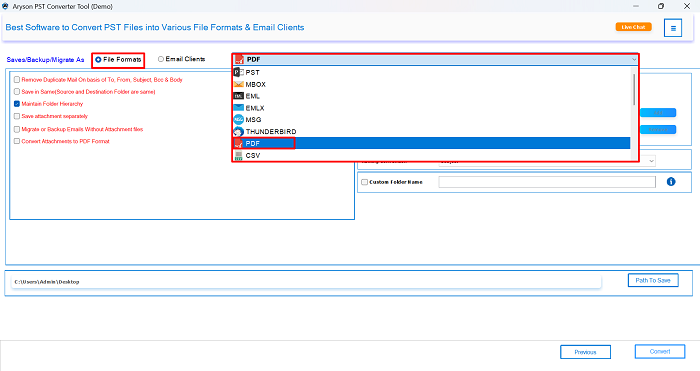The width and height of the screenshot is (700, 371).
Task: Click the EML icon in list
Action: [x=239, y=96]
